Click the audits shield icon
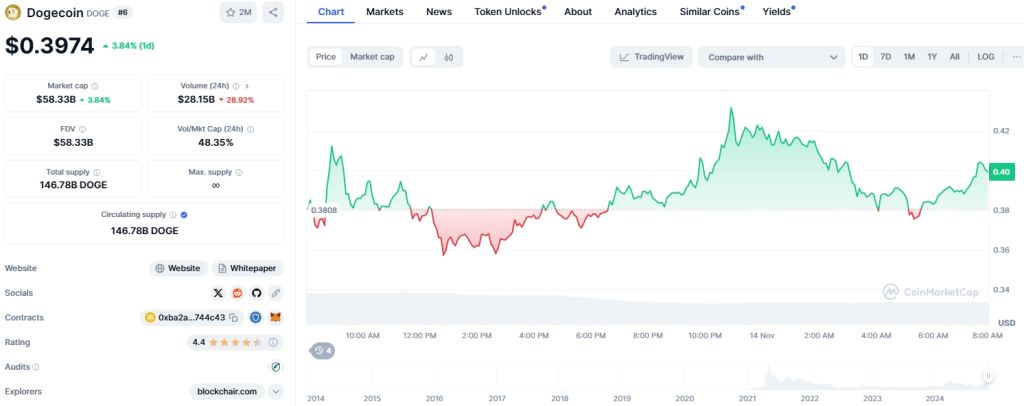1024x406 pixels. pos(276,367)
